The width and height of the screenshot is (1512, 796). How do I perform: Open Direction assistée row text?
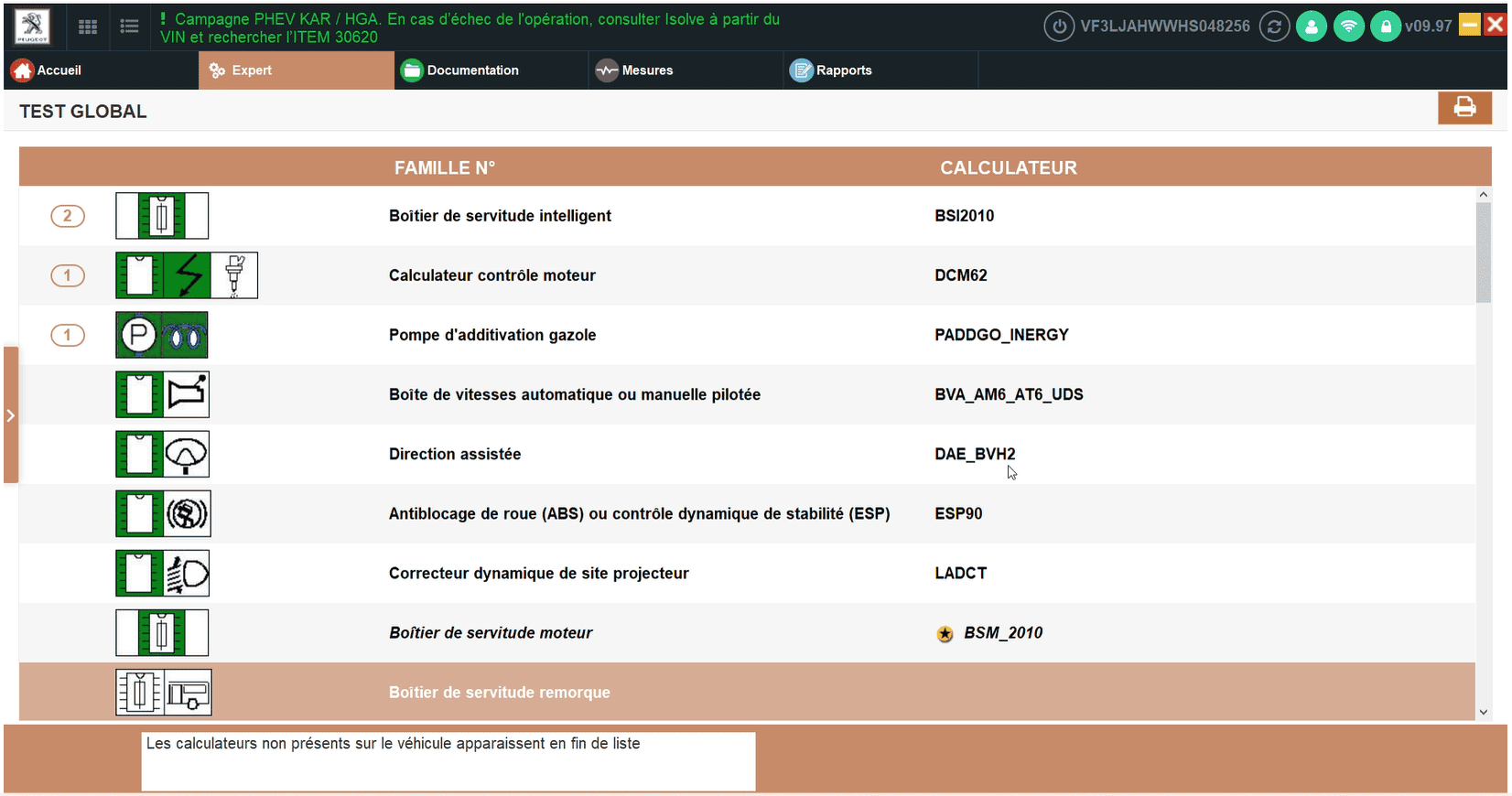455,454
